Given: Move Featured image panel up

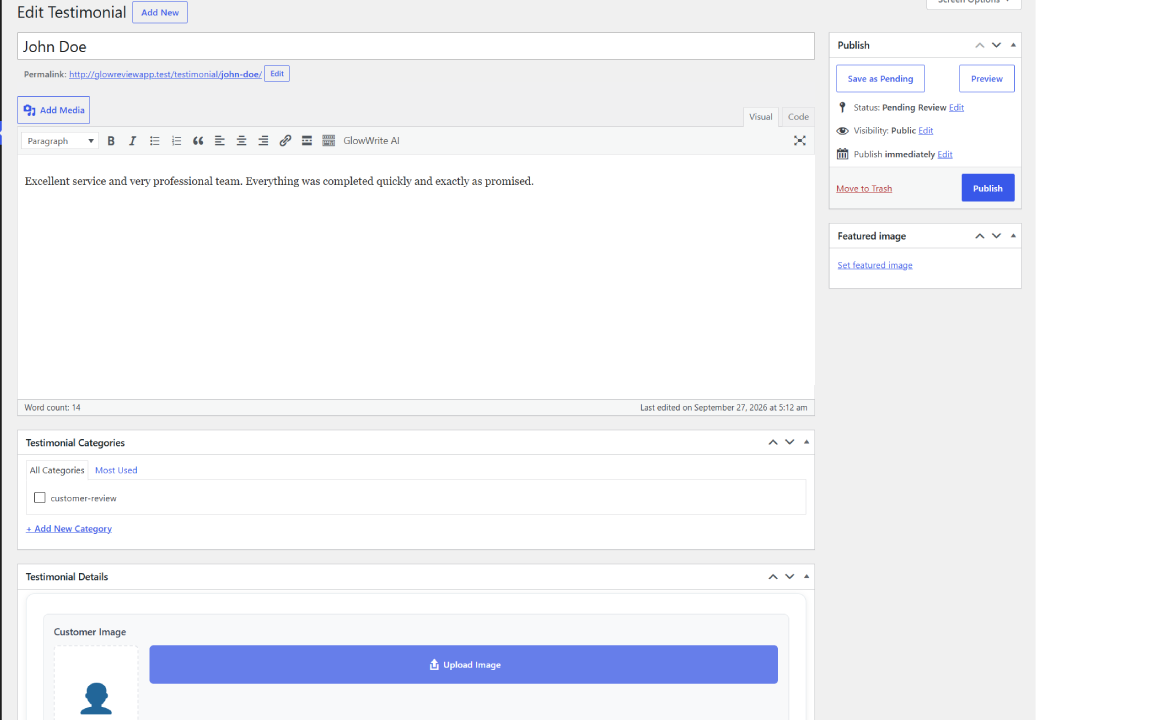Looking at the screenshot, I should click(x=979, y=237).
